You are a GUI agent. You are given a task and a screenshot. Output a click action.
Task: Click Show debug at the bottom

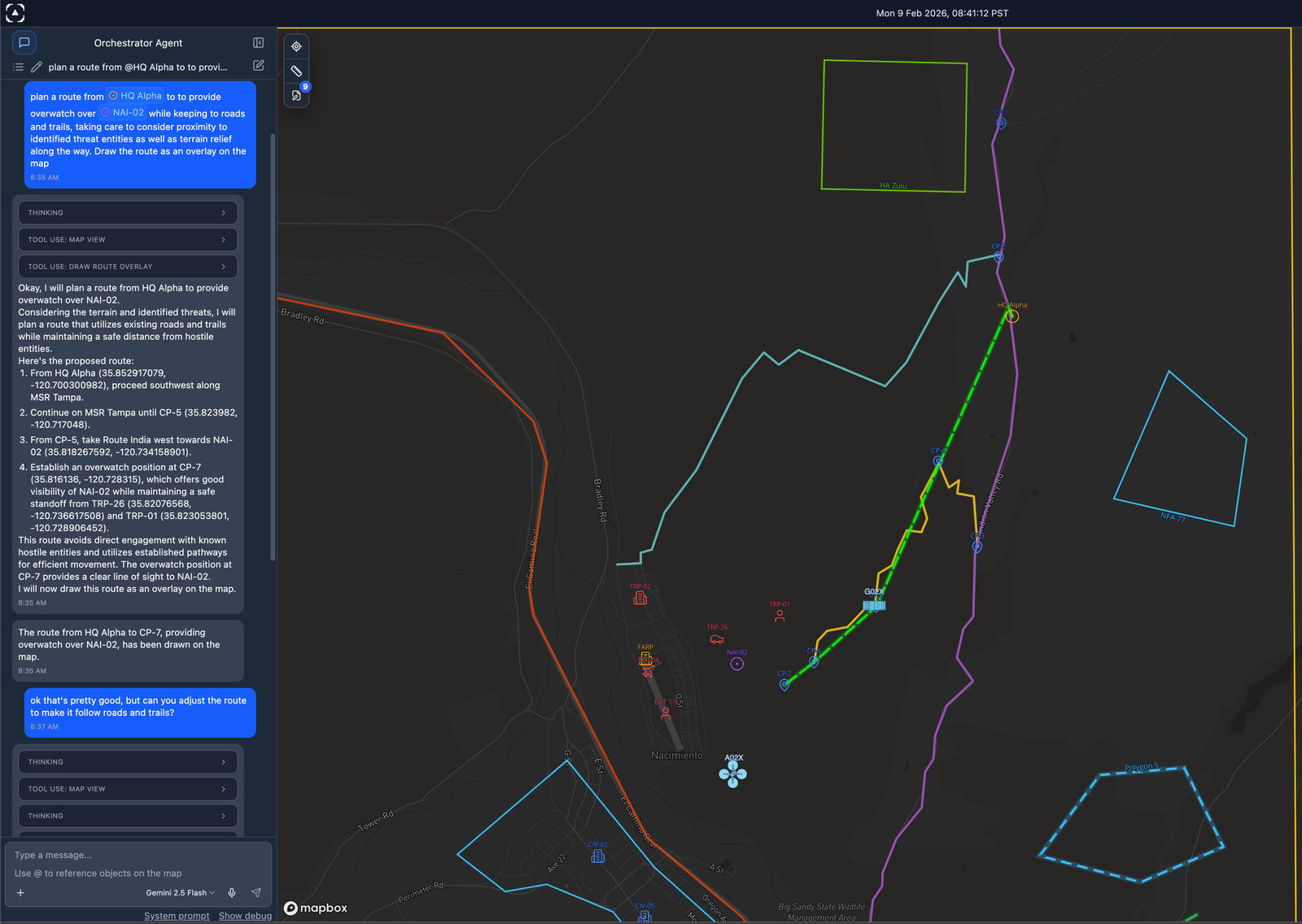[x=245, y=915]
